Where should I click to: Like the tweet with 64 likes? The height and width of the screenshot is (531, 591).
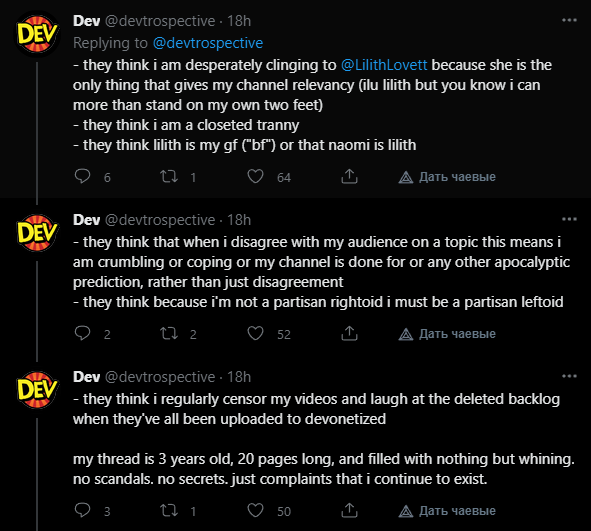click(255, 176)
